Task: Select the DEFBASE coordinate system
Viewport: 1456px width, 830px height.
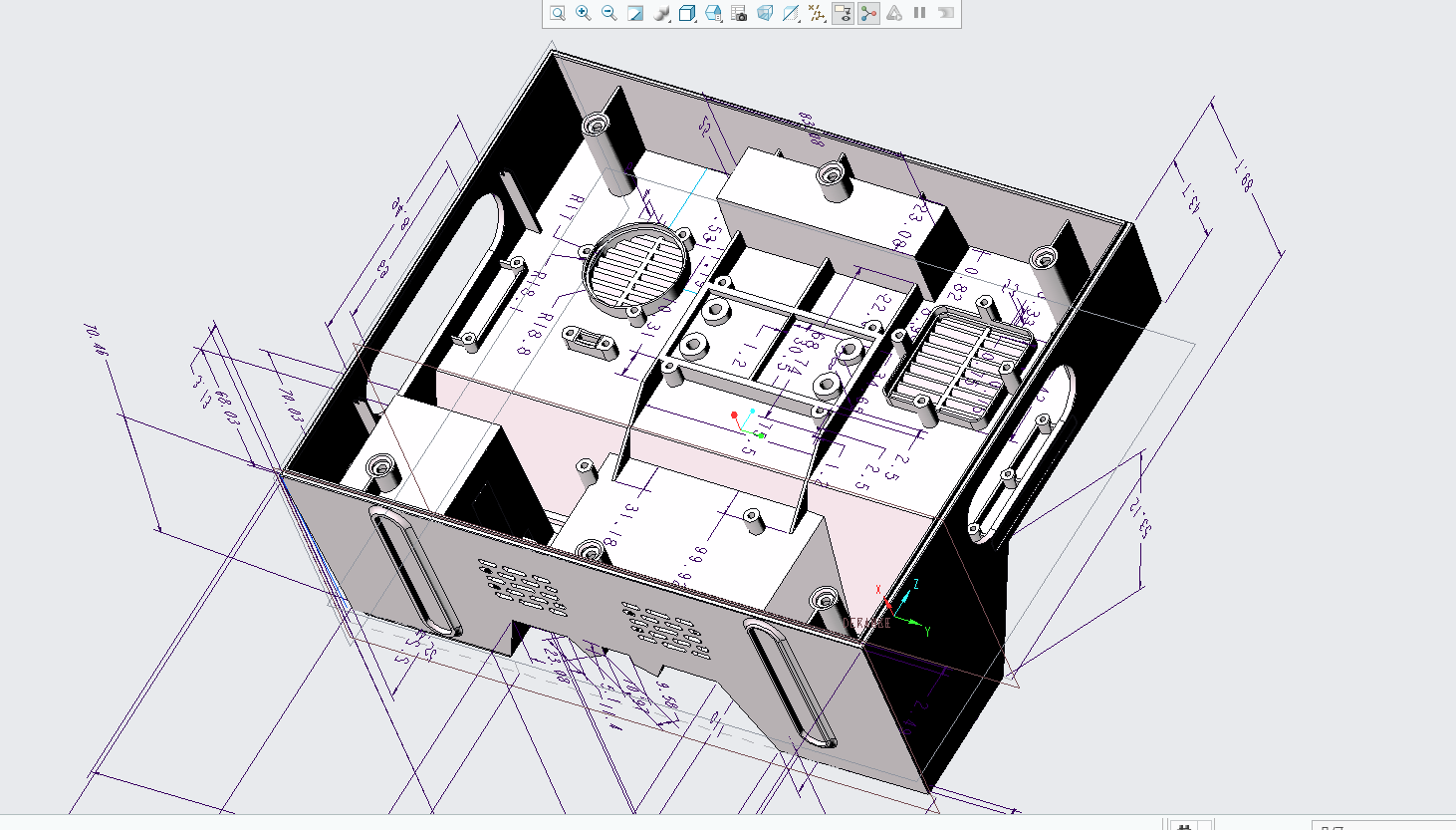Action: [x=867, y=623]
